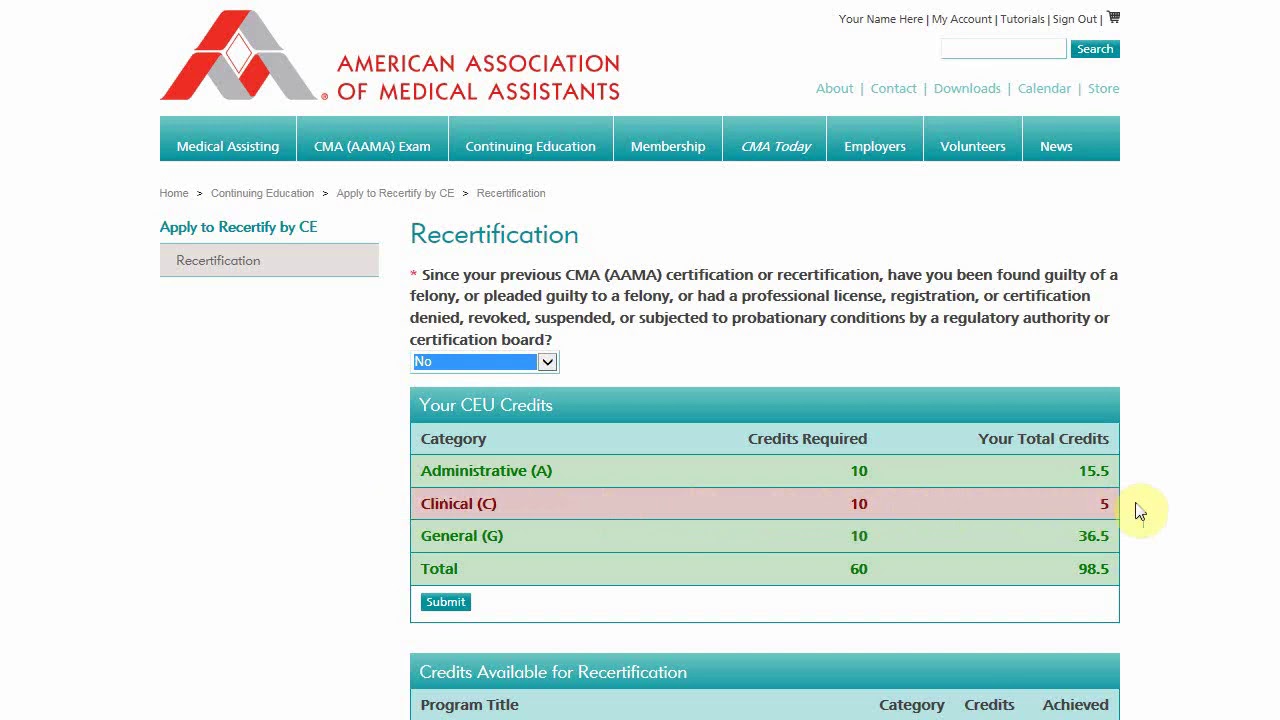Viewport: 1280px width, 720px height.
Task: Open Continuing Education menu
Action: click(530, 139)
